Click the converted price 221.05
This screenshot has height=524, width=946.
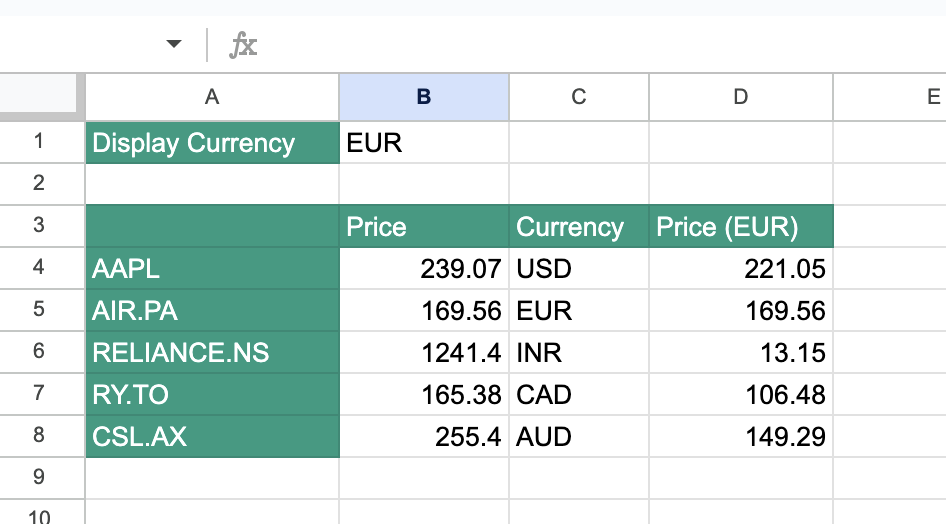[x=741, y=268]
